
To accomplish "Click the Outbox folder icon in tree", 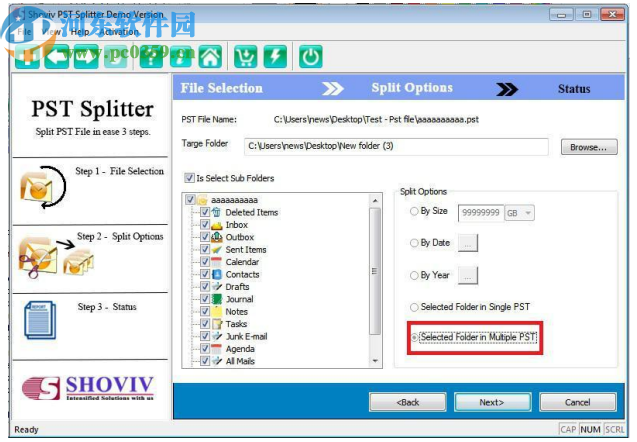I will [217, 237].
